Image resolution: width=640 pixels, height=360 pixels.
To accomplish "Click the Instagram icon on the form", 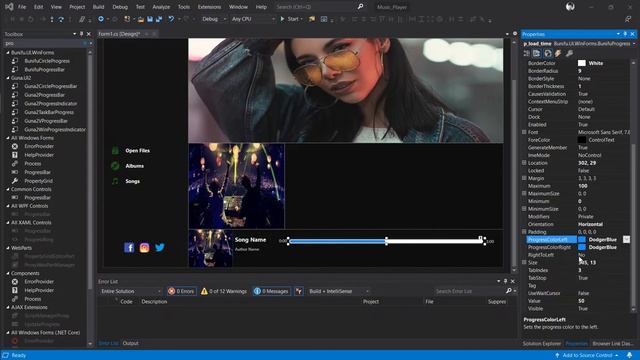I will pyautogui.click(x=144, y=248).
